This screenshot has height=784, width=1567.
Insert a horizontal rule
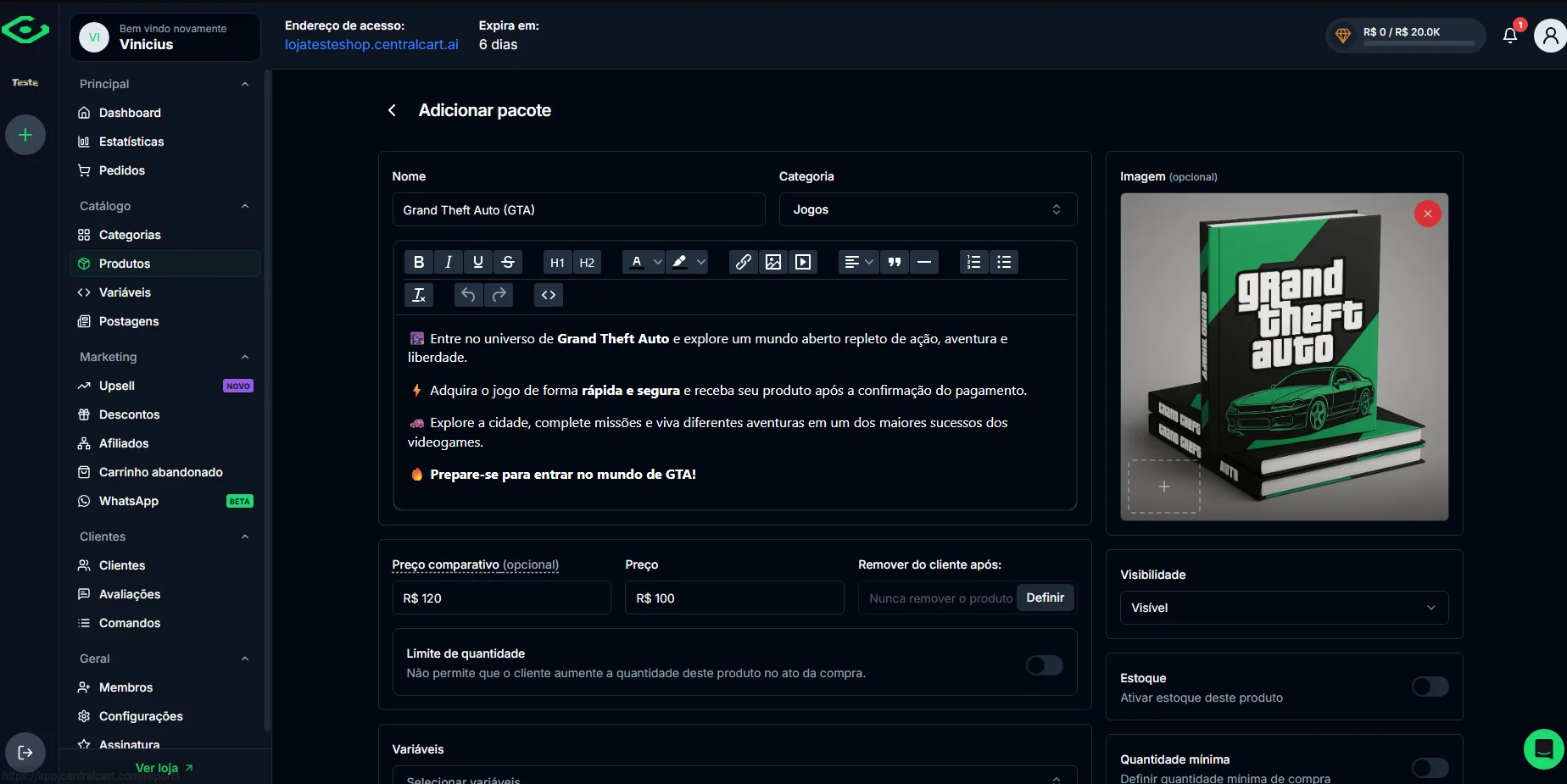click(924, 262)
